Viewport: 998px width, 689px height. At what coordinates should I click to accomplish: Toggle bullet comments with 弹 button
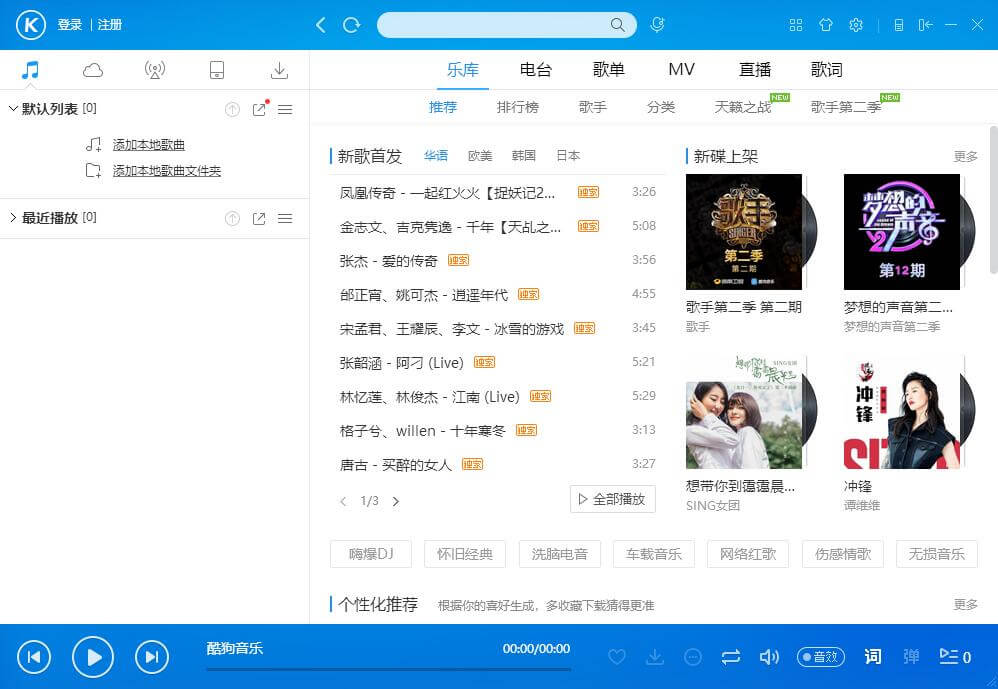[911, 657]
